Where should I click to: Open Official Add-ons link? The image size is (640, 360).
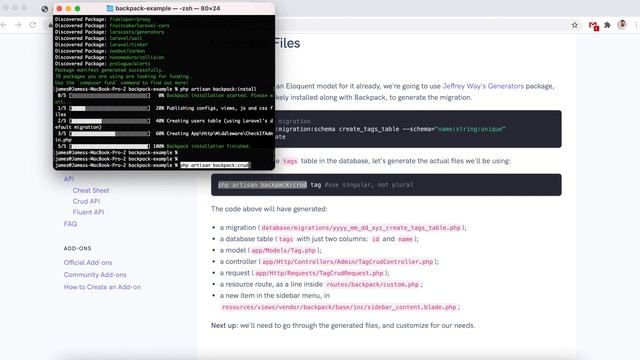pyautogui.click(x=88, y=262)
